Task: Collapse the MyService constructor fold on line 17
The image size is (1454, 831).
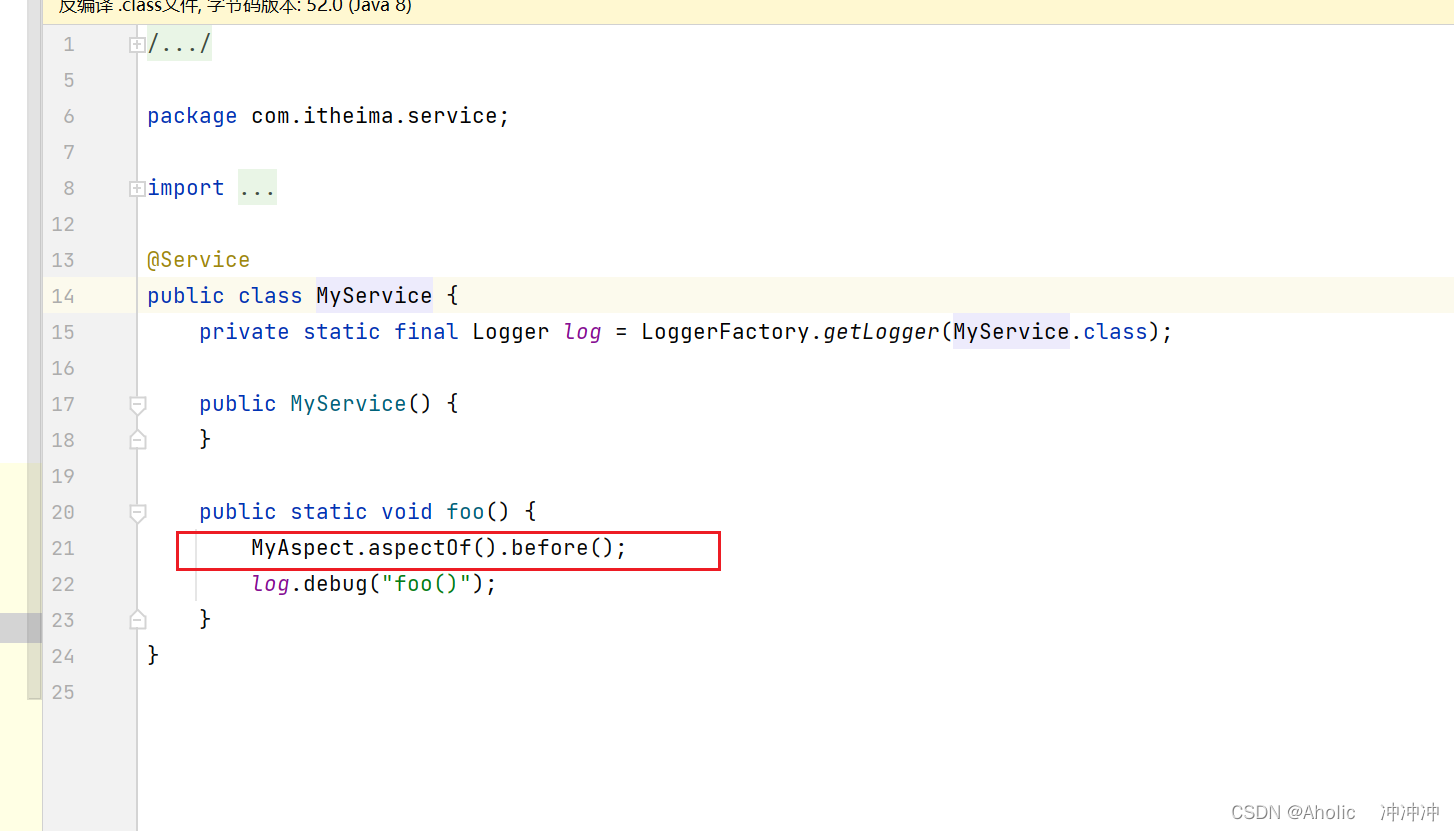Action: (138, 405)
